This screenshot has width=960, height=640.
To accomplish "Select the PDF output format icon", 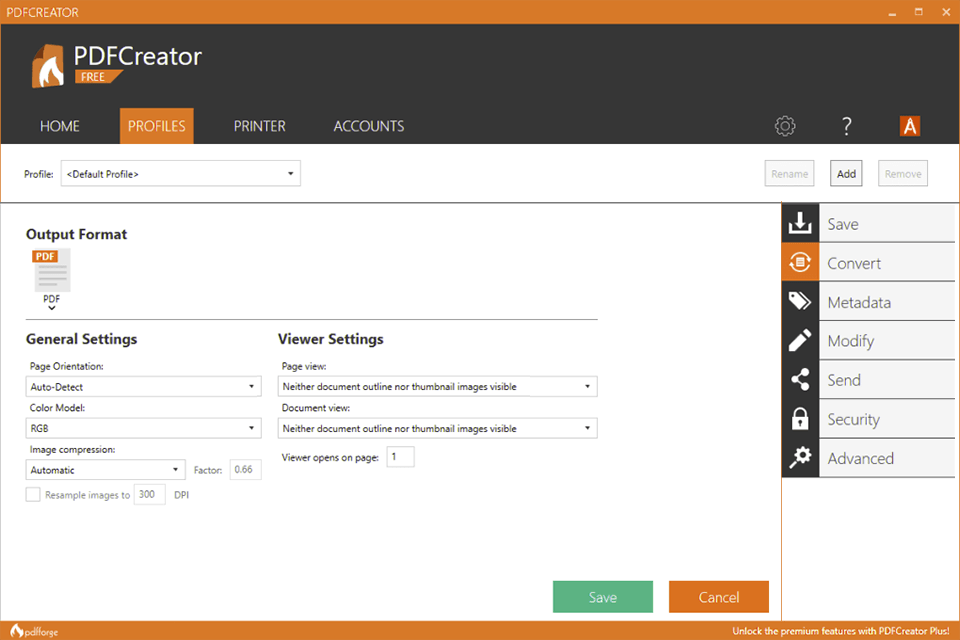I will click(x=51, y=271).
